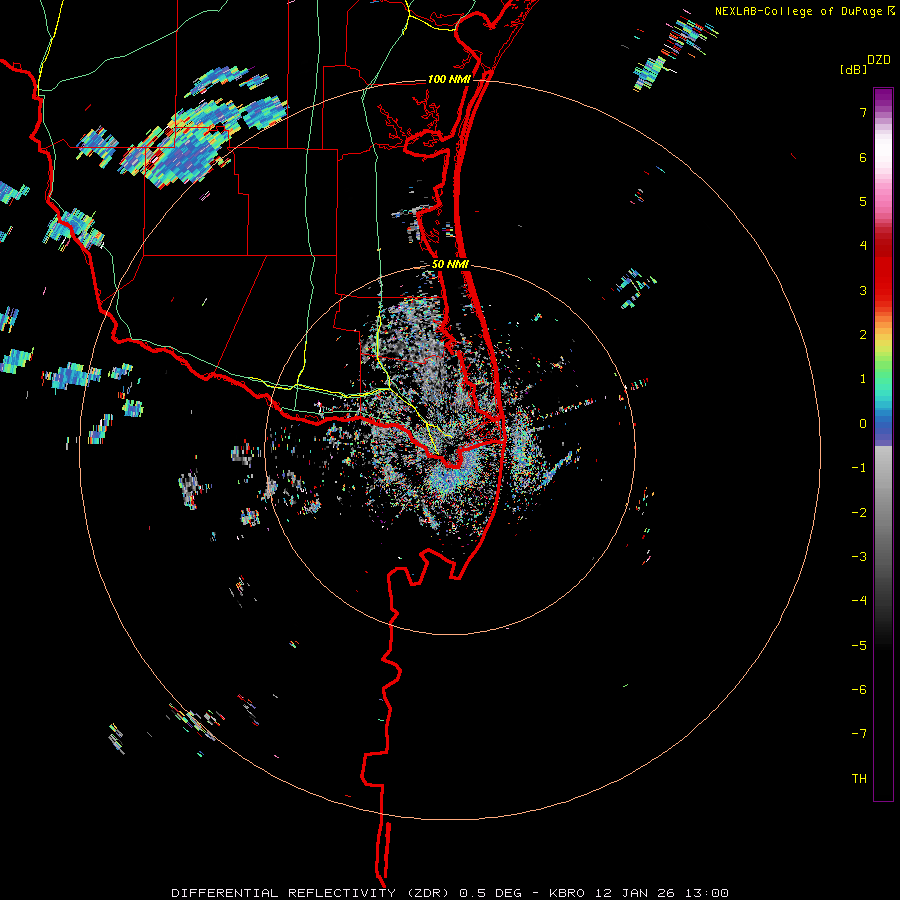Click the -4 value on color scale

[859, 601]
